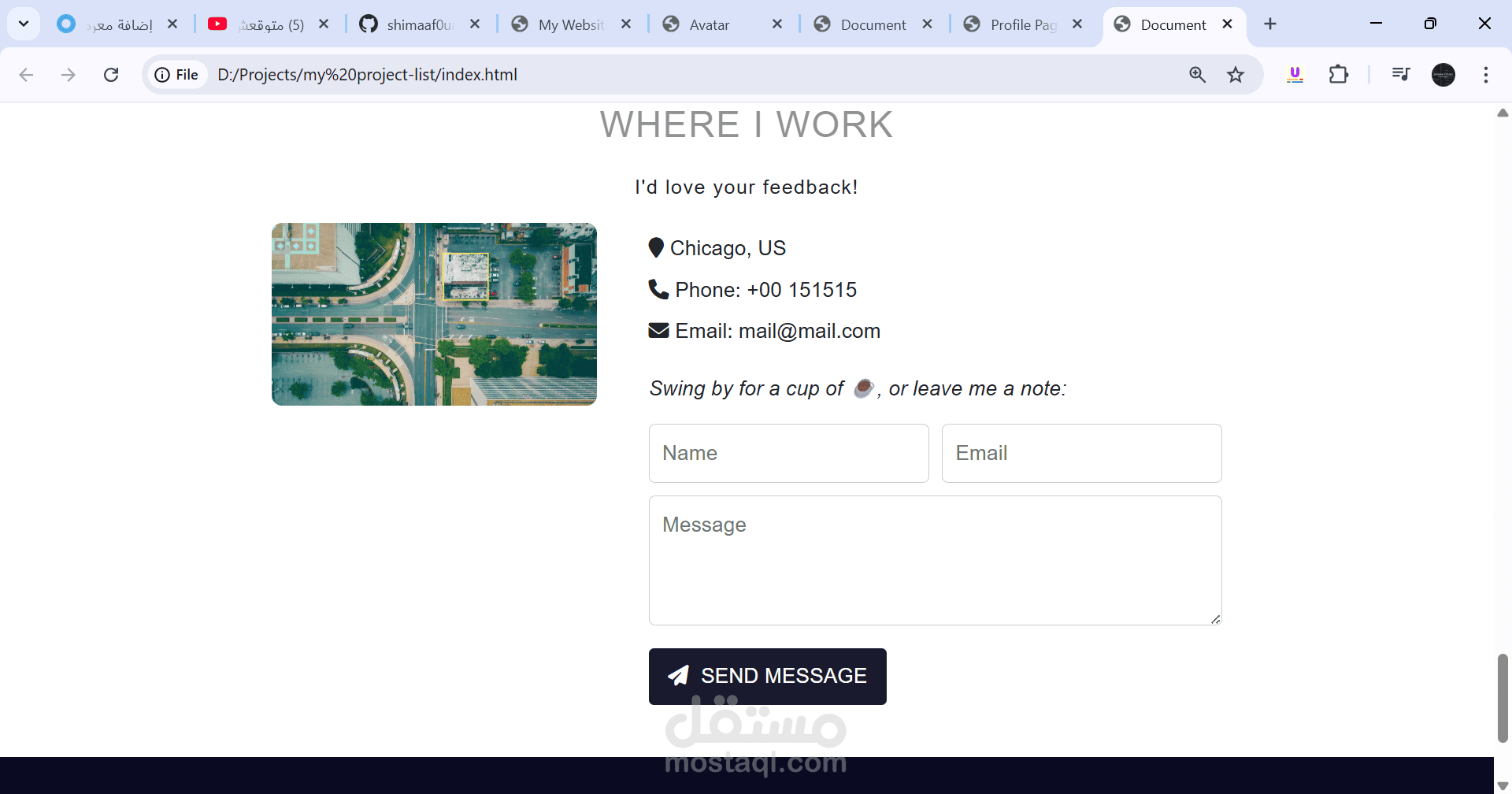Image resolution: width=1512 pixels, height=794 pixels.
Task: Open the zoom magnifier in address bar
Action: tap(1197, 75)
